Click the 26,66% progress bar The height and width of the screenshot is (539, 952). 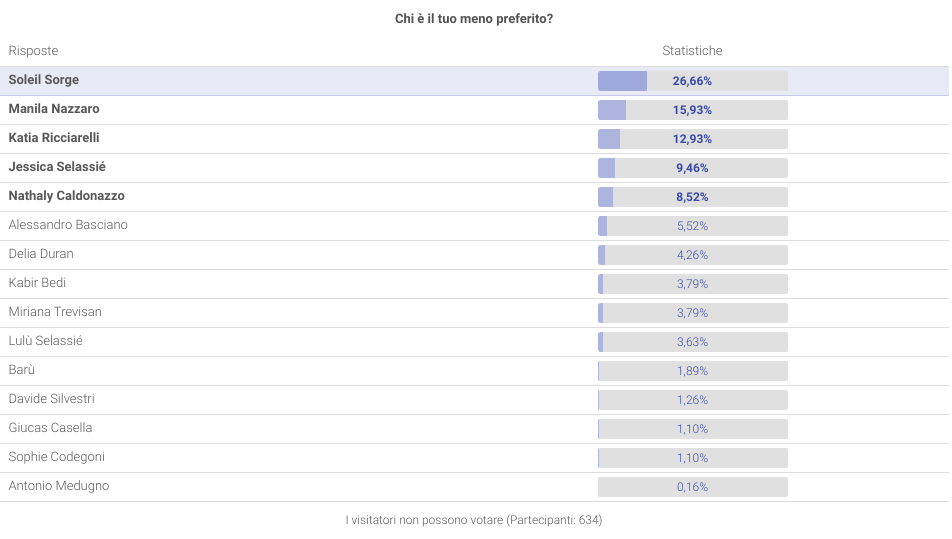click(692, 81)
